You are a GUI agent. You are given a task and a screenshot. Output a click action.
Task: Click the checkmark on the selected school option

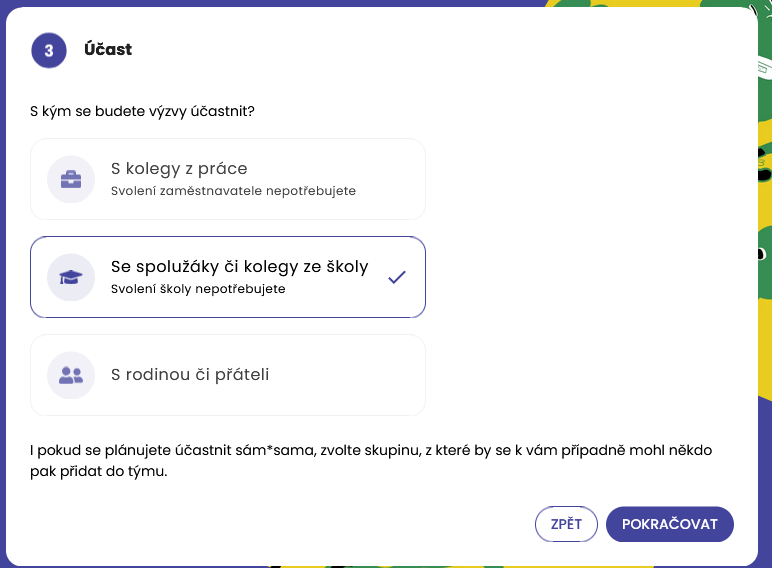click(397, 277)
